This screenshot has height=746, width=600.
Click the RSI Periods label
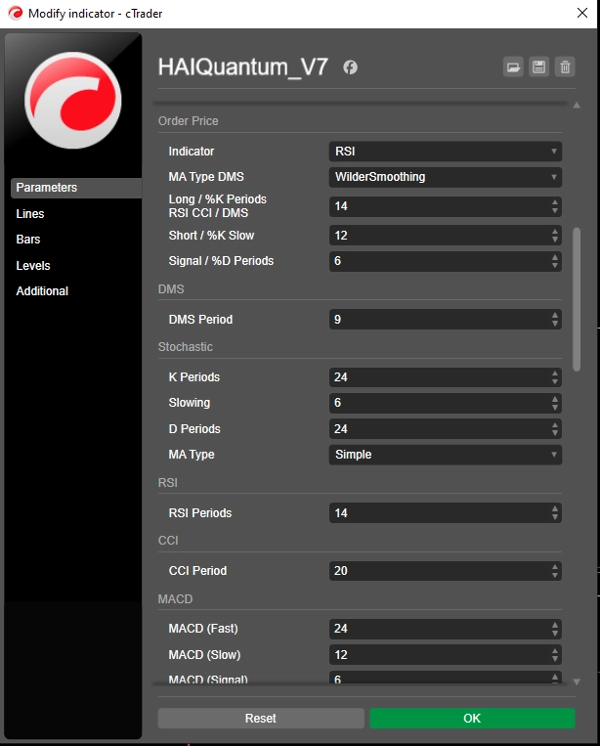coord(200,513)
